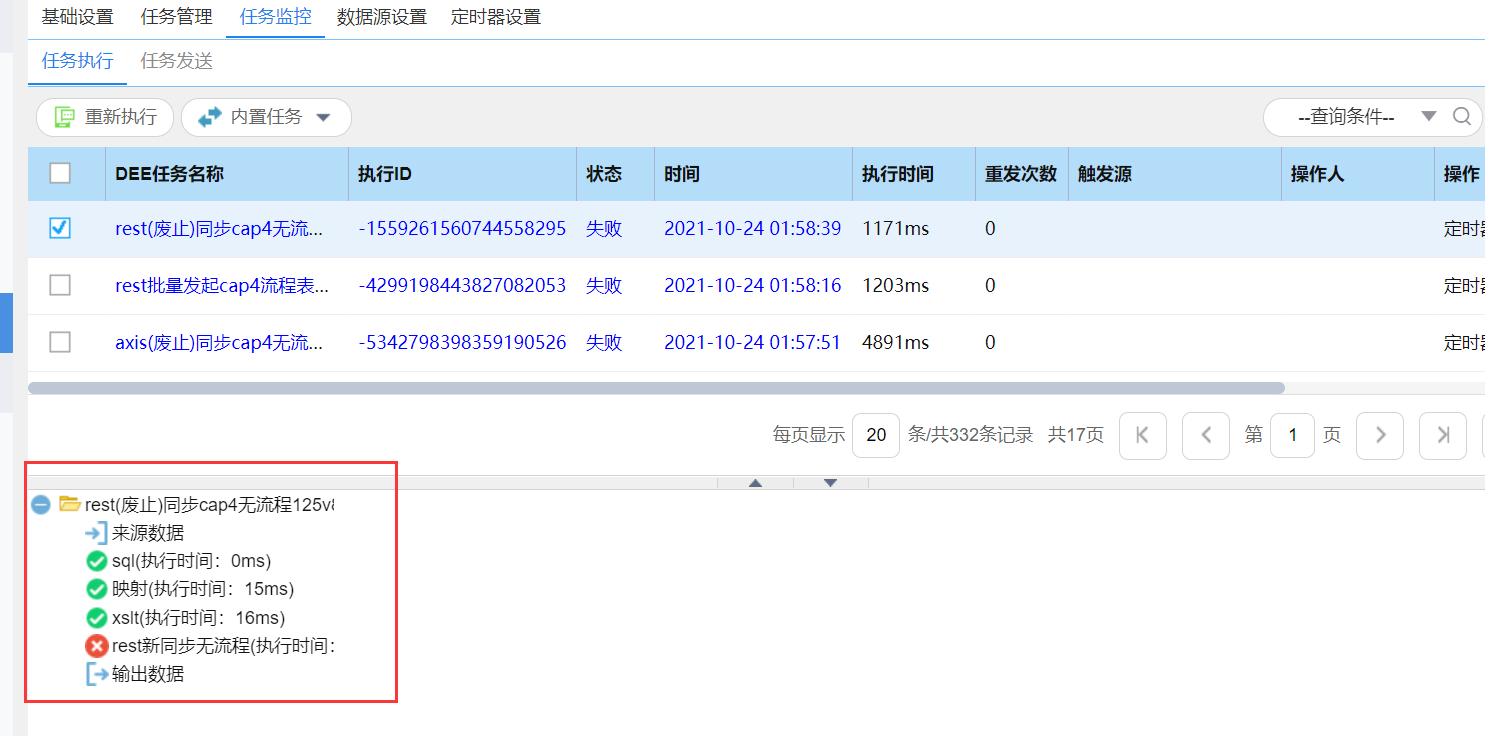
Task: Click the horizontal scrollbar under the table
Action: coord(656,388)
